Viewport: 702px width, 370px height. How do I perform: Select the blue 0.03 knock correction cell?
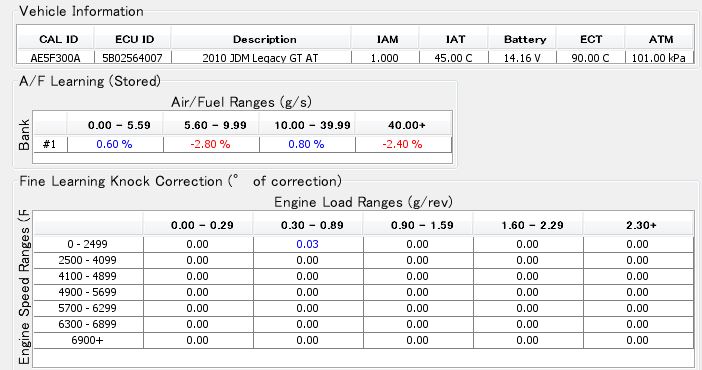point(308,244)
